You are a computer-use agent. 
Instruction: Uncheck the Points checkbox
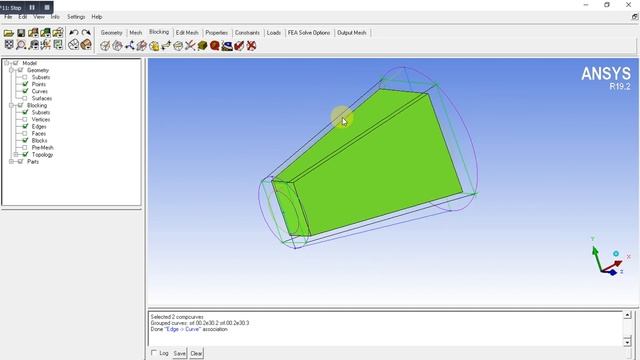(25, 84)
